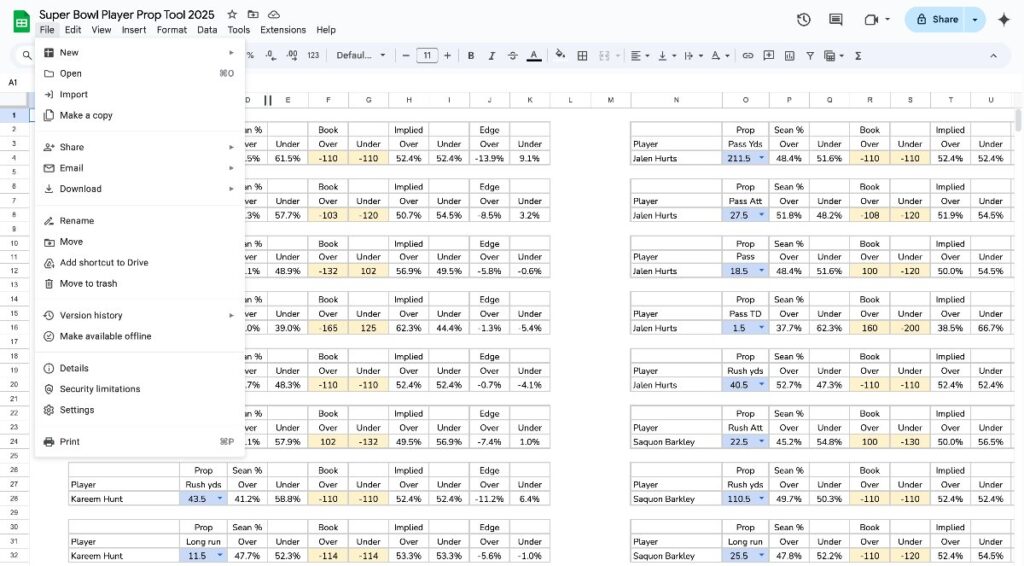Open Saquon Barkley Long run 25.5 dropdown
The width and height of the screenshot is (1024, 566).
[761, 556]
